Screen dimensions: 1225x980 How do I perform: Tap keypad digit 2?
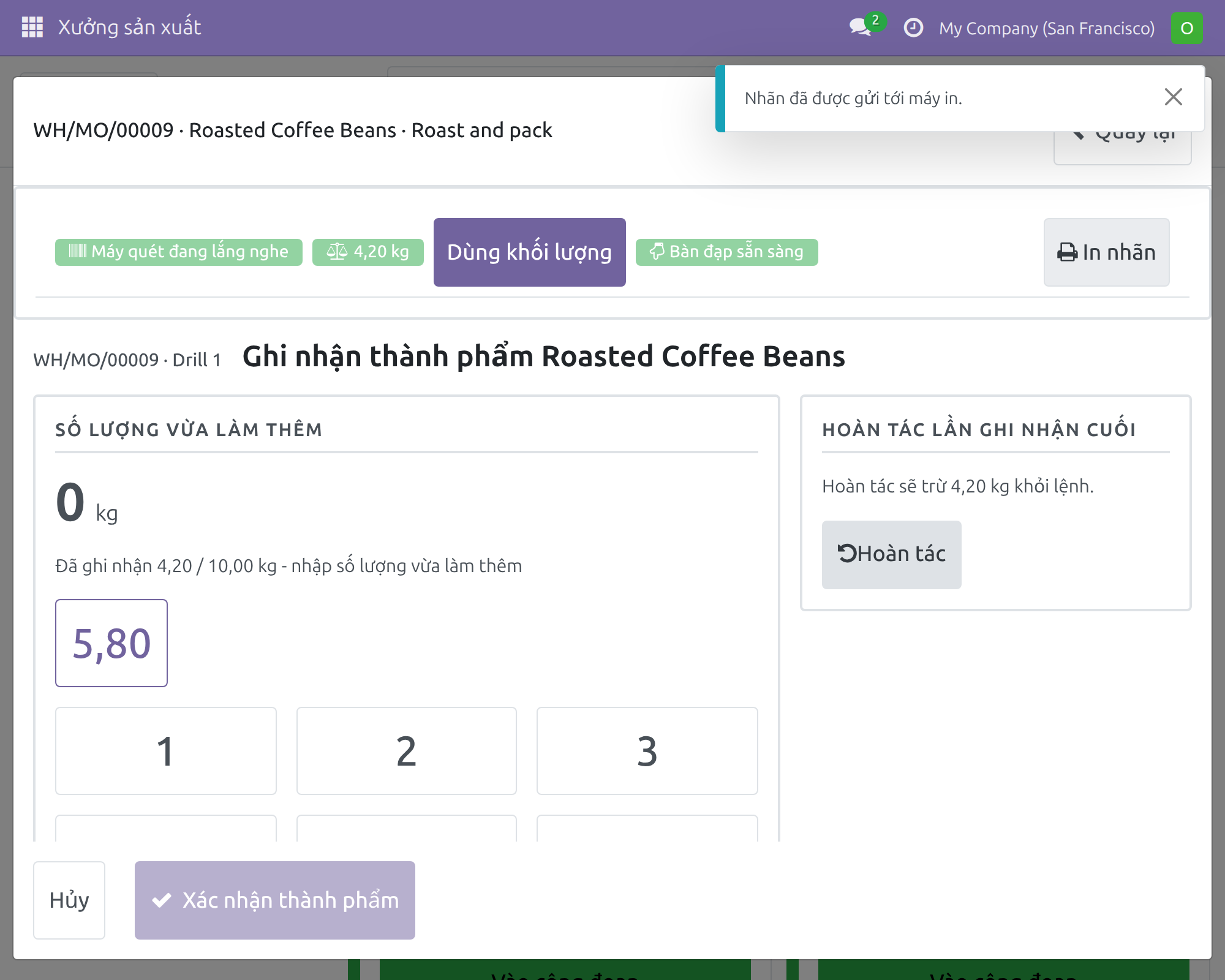click(407, 751)
